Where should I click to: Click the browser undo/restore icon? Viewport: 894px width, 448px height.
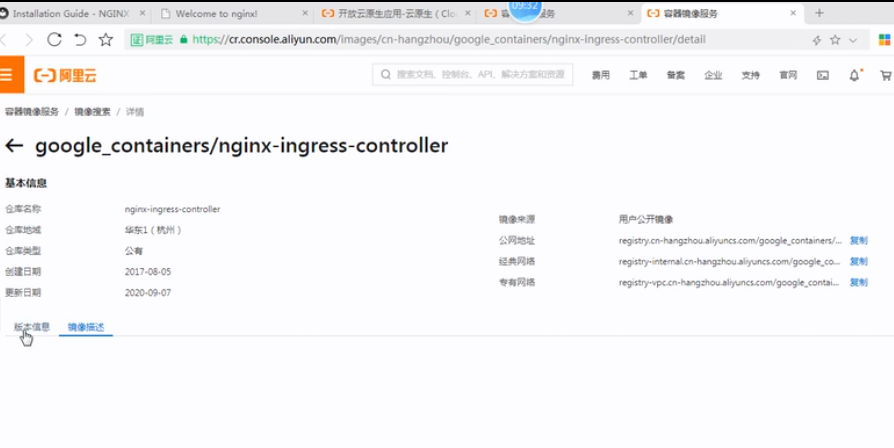[x=80, y=39]
